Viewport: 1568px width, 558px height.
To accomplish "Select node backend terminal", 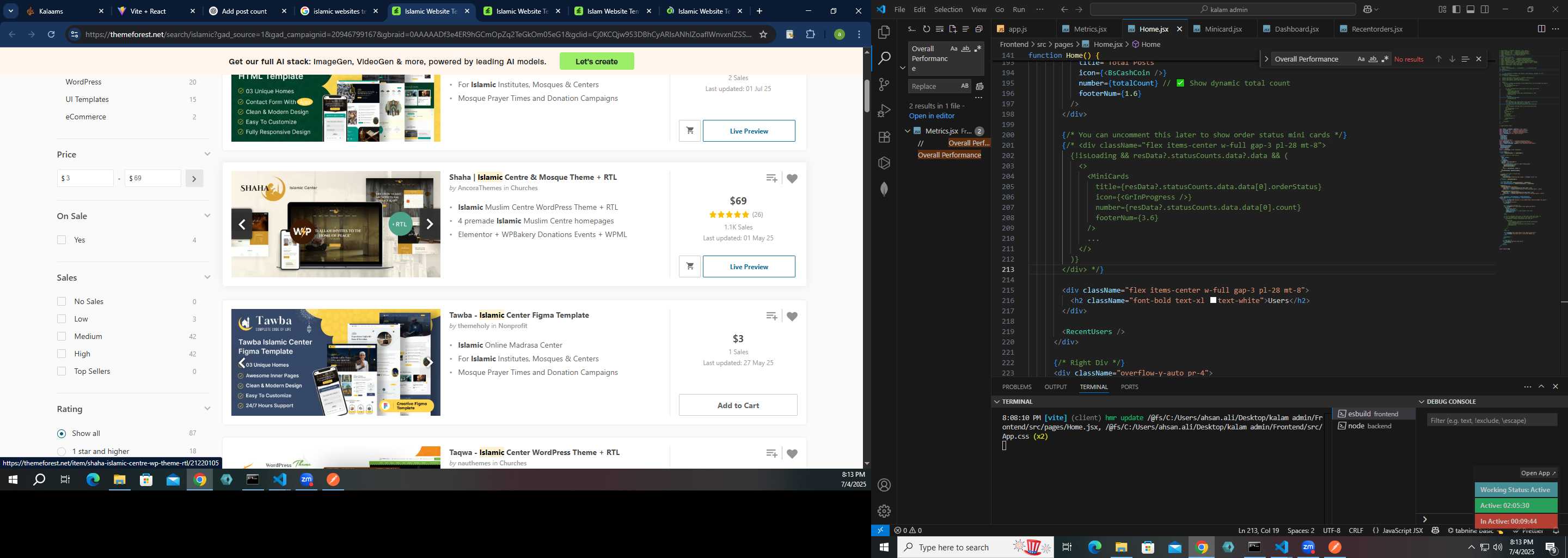I will tap(1373, 426).
